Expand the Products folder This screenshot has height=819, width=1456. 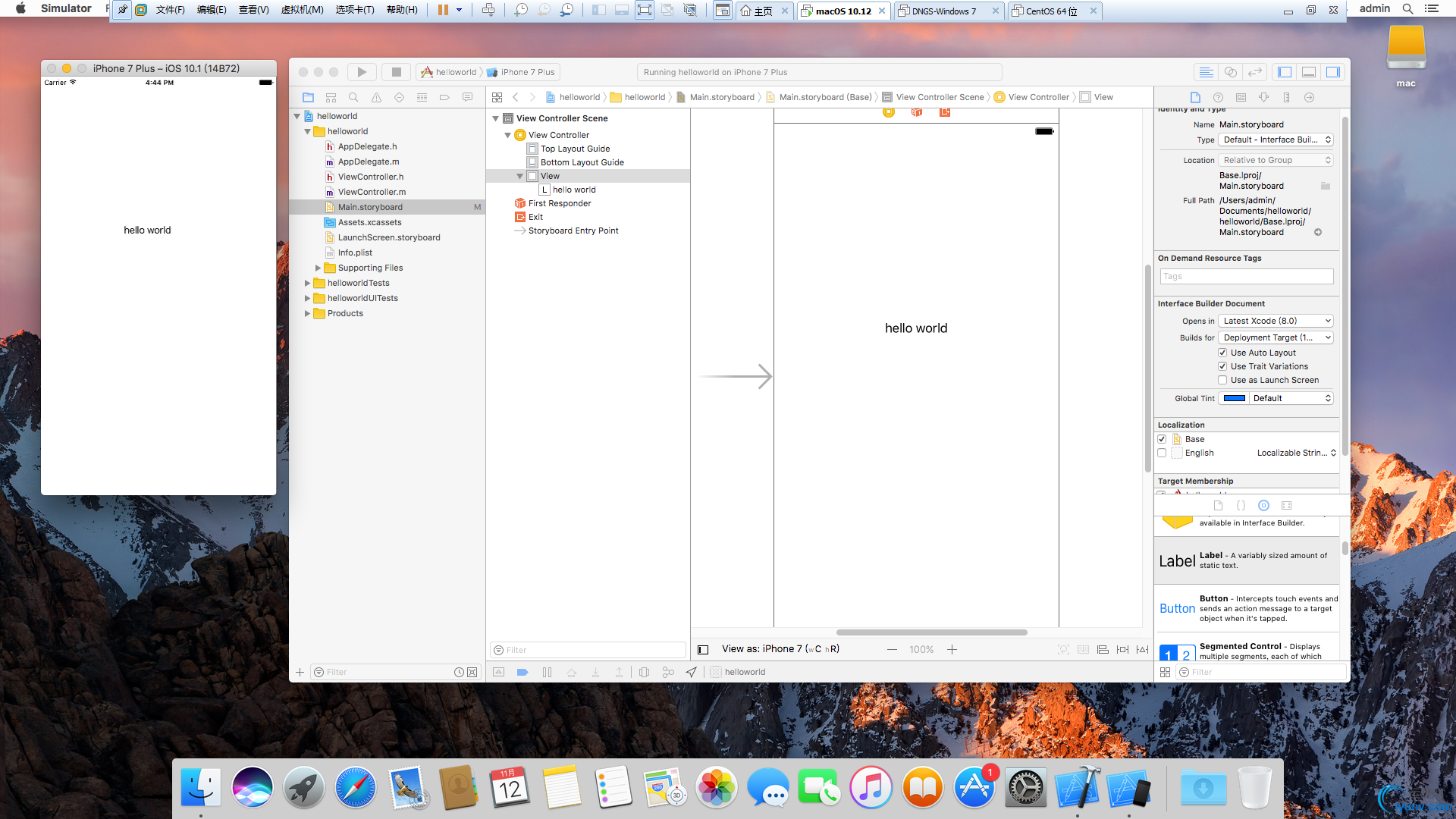[307, 313]
